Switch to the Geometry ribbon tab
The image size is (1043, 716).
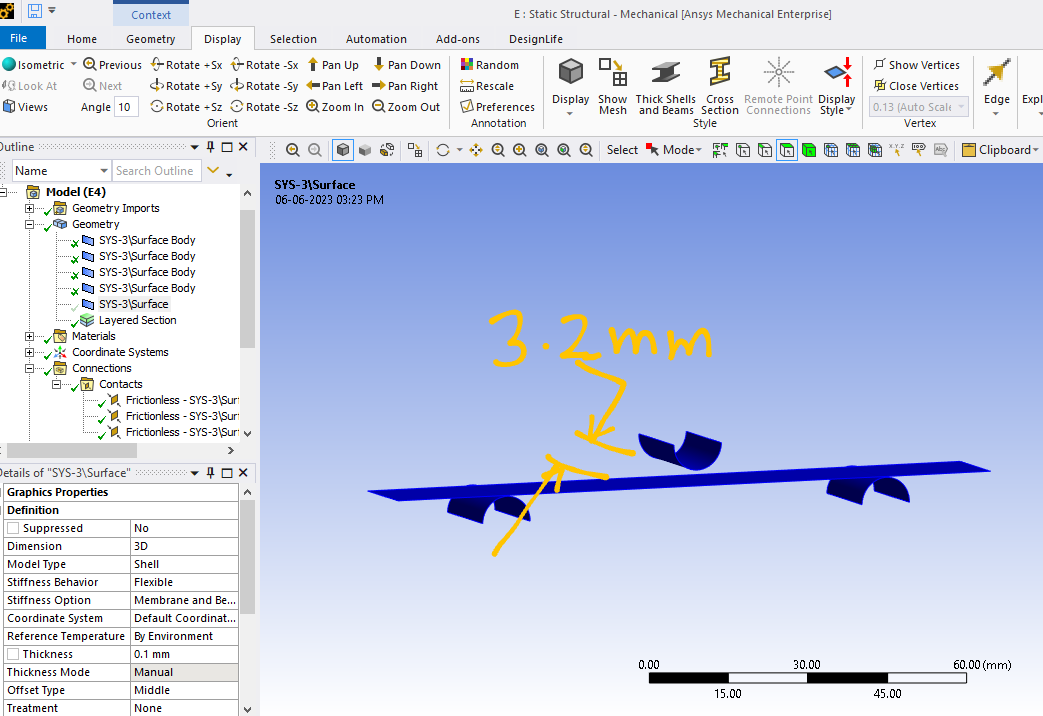pos(150,39)
